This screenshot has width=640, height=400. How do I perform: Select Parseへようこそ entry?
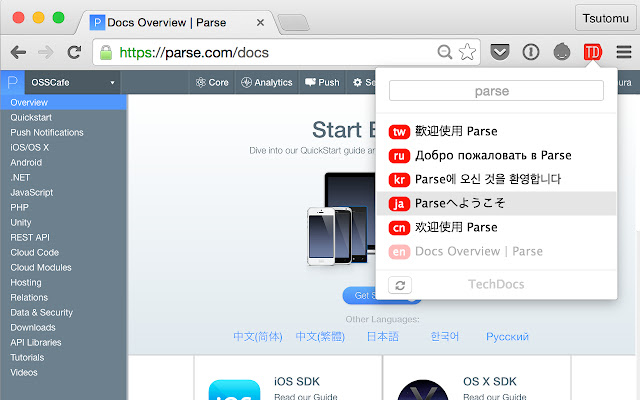(496, 203)
